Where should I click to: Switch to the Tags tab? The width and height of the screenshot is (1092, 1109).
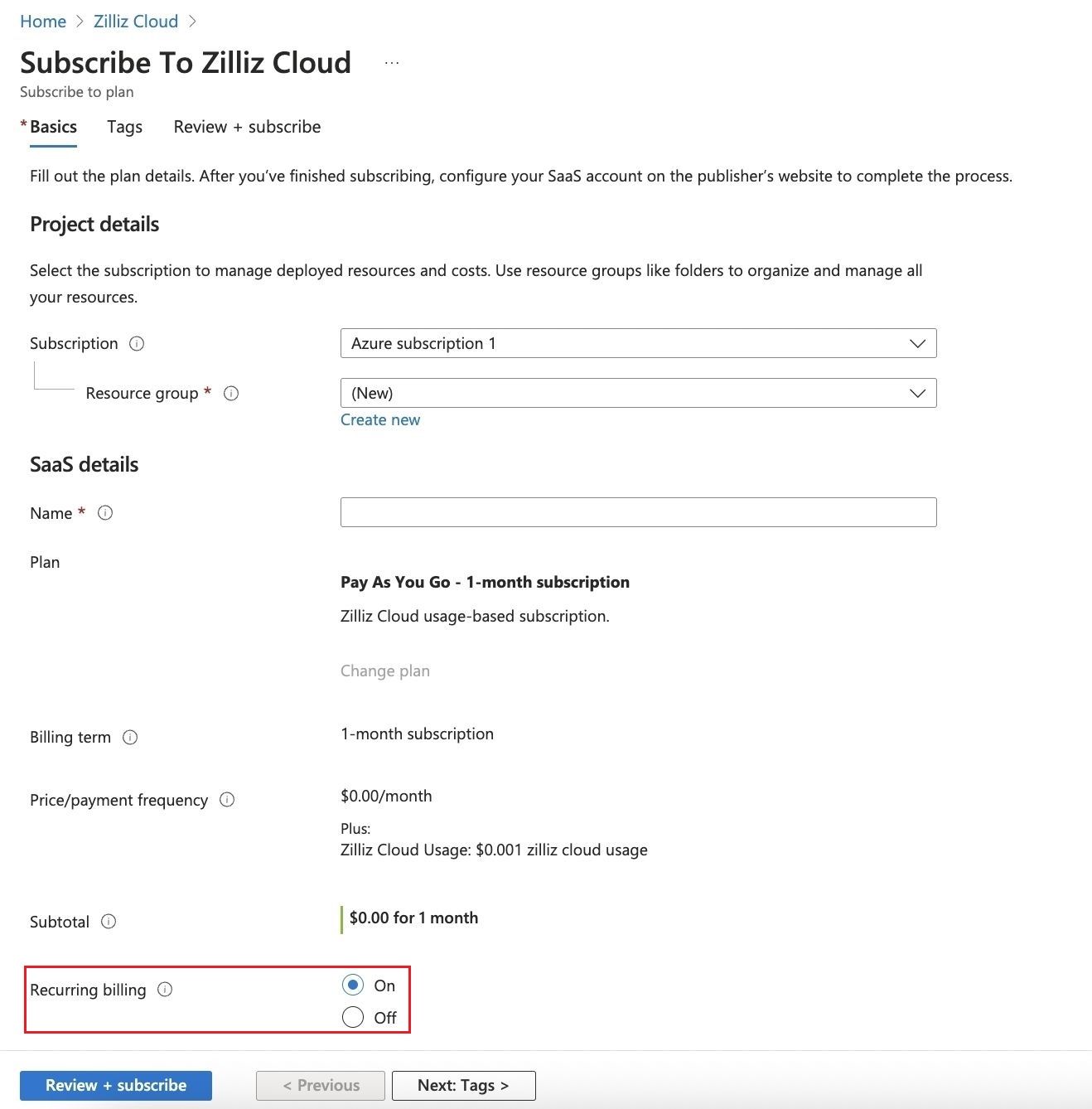(124, 127)
